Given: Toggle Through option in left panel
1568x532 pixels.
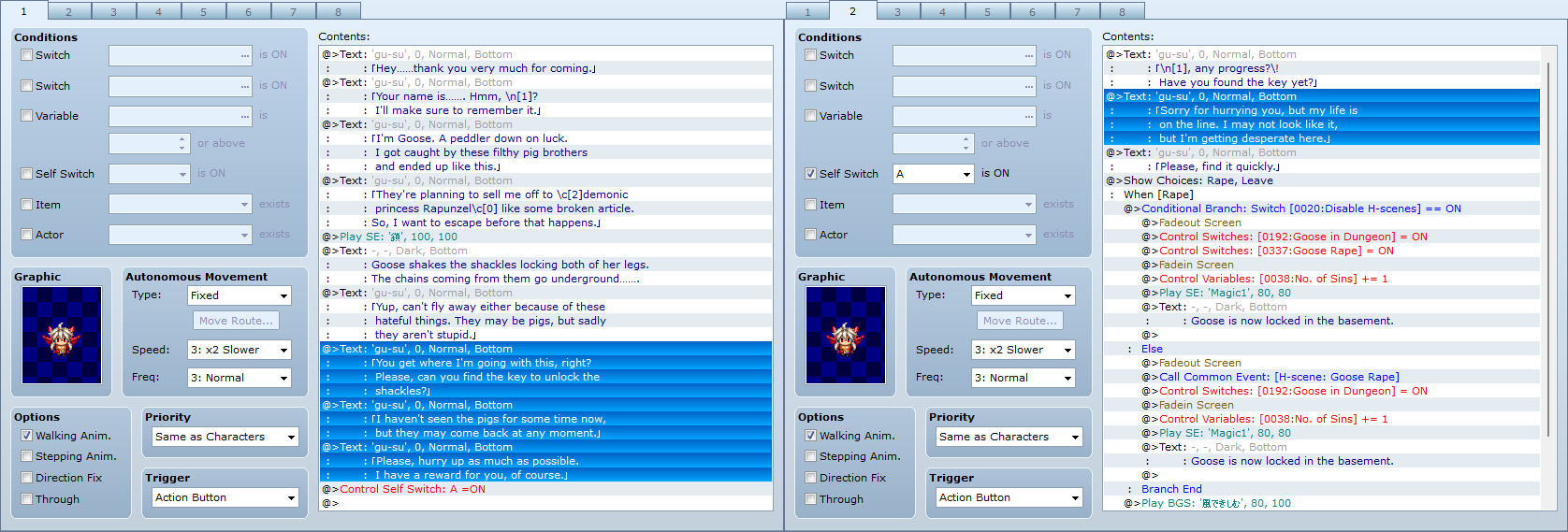Looking at the screenshot, I should (27, 499).
